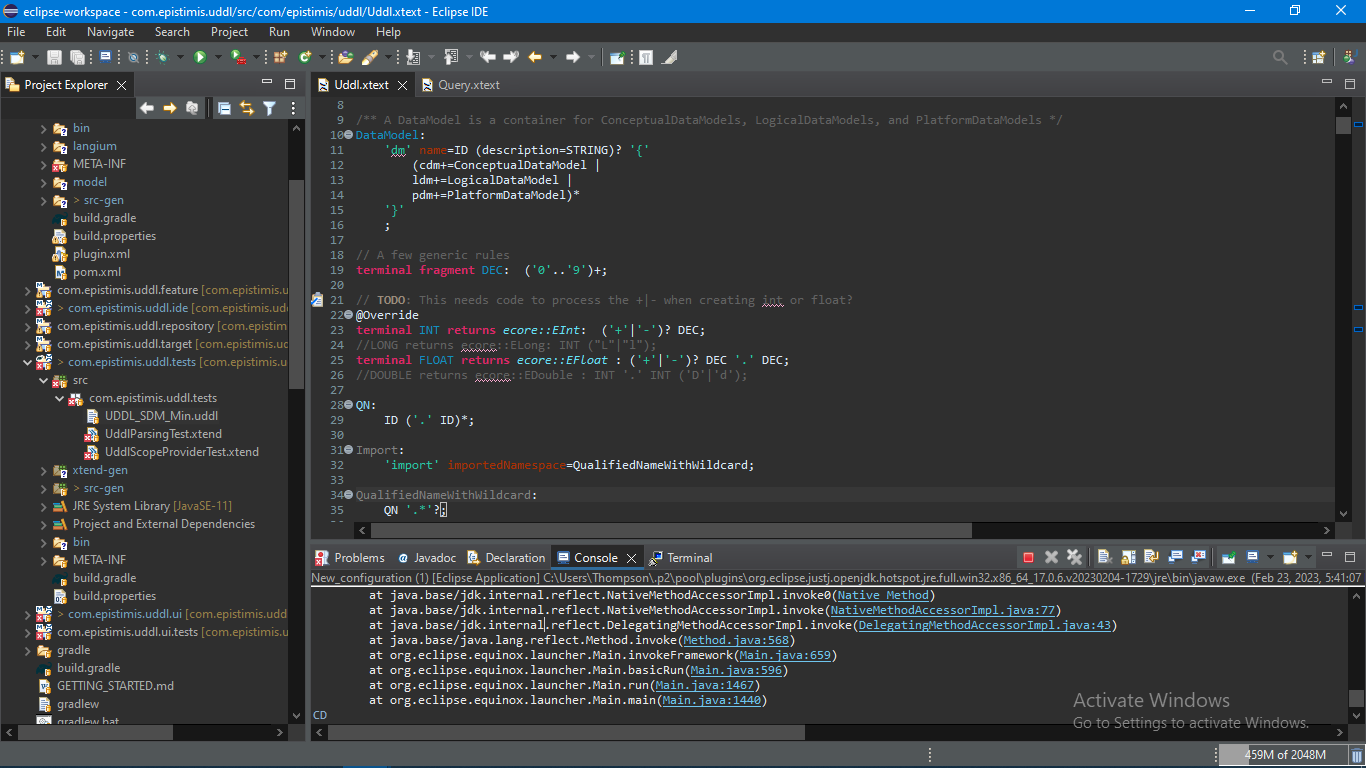
Task: Launch External Tools toolbar icon
Action: 238,57
